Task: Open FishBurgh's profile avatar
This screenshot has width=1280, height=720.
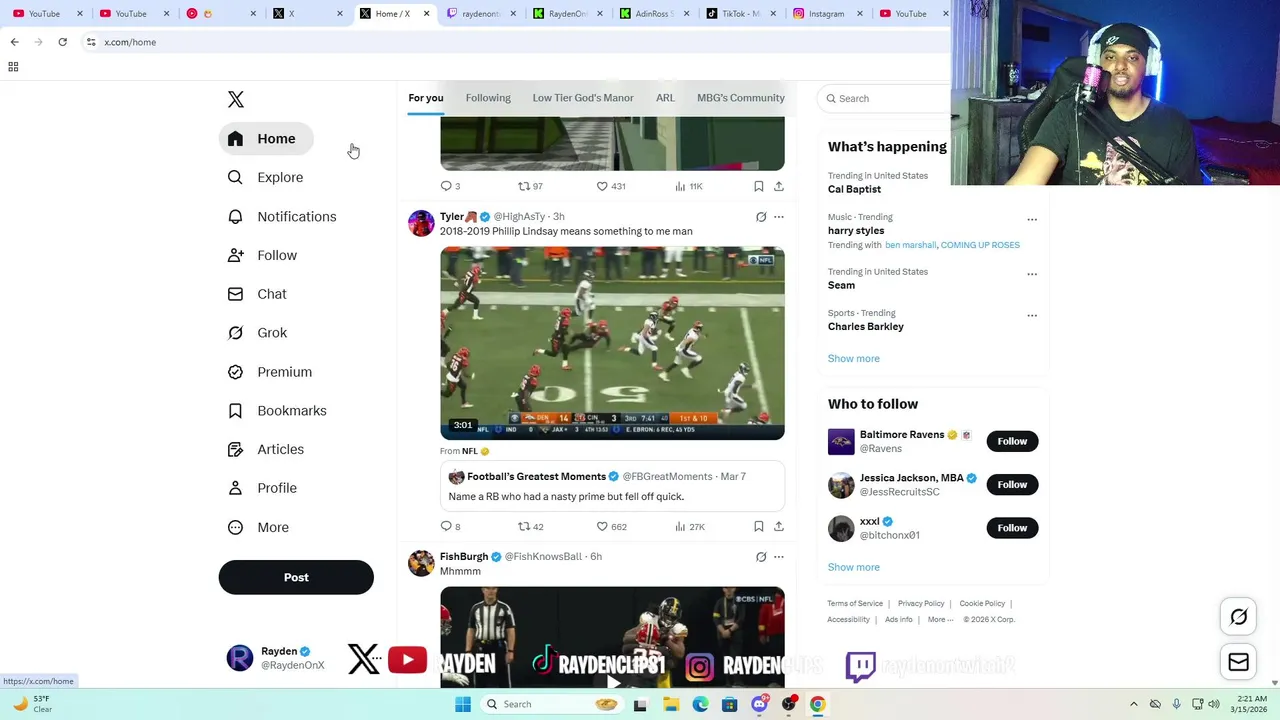Action: point(421,563)
